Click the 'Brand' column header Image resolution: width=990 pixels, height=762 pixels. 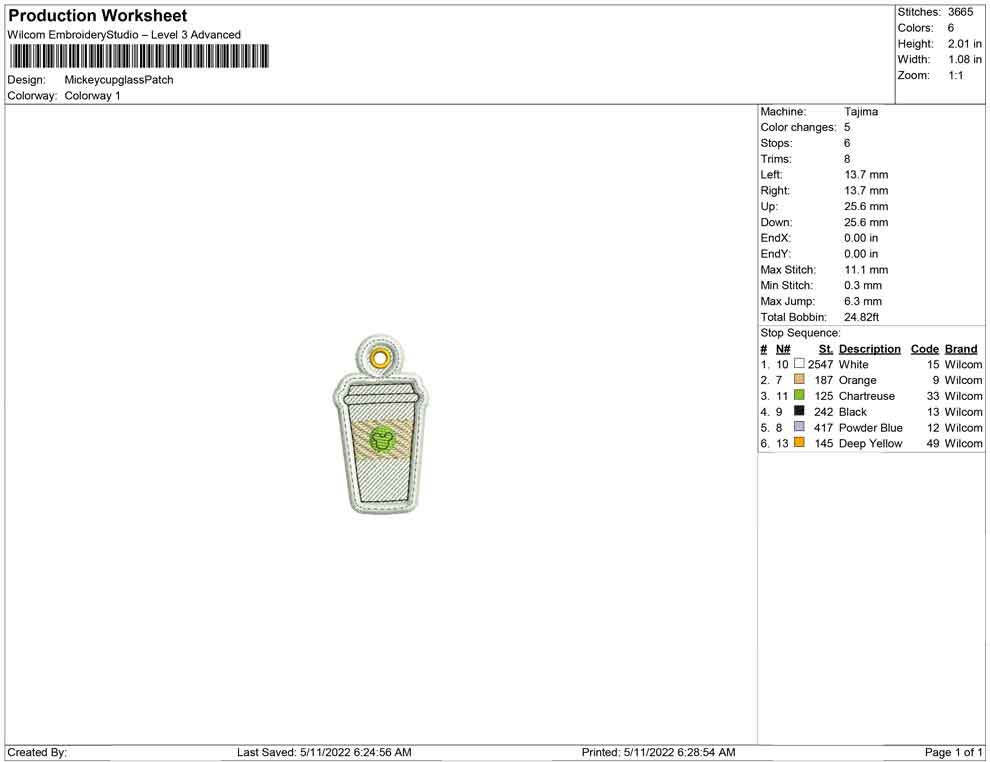pos(961,349)
